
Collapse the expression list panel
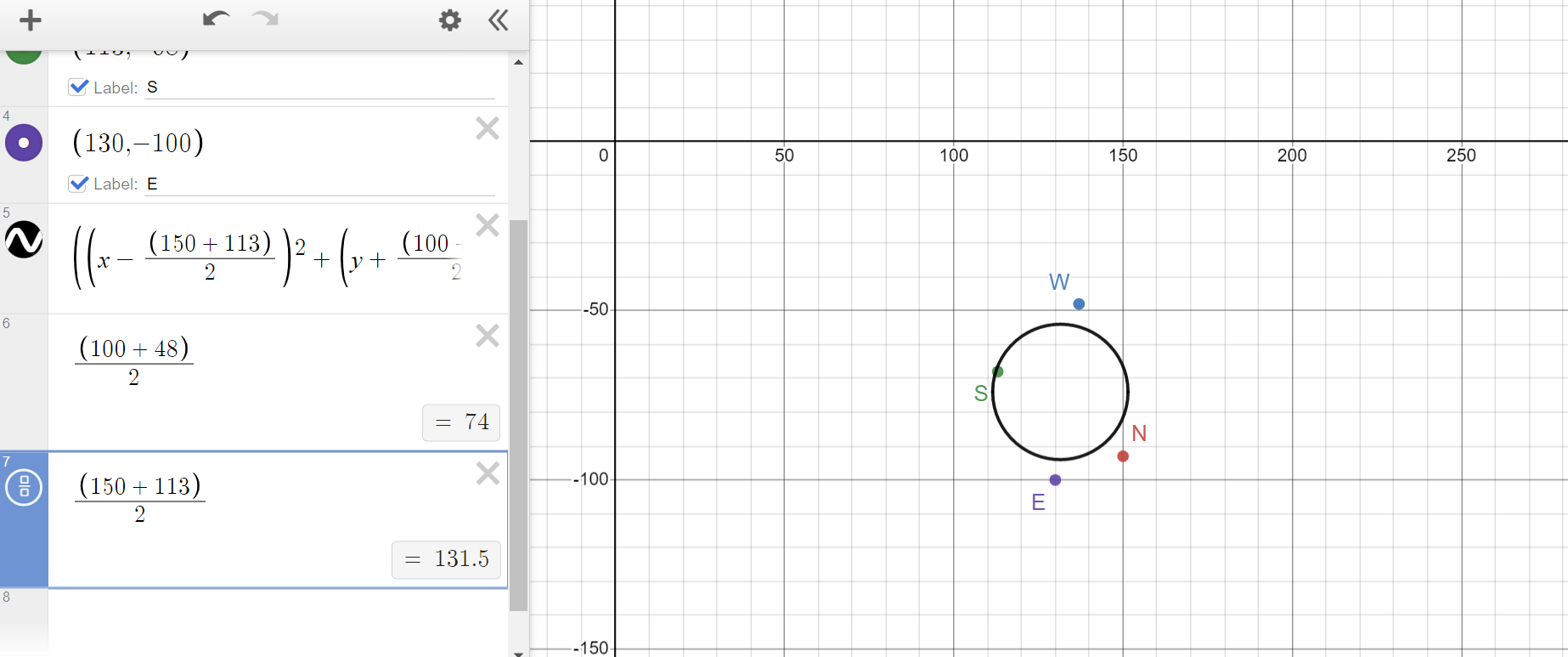pos(499,20)
